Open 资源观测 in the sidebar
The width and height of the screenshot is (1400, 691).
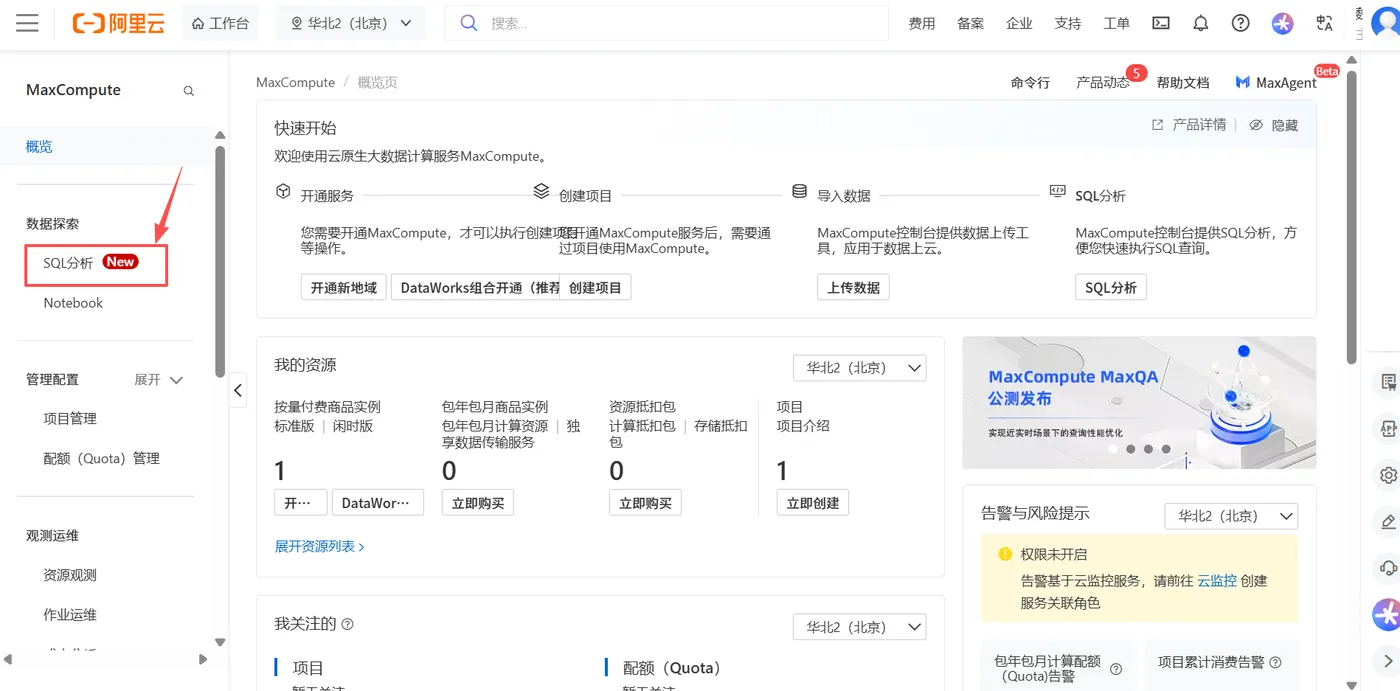[70, 576]
